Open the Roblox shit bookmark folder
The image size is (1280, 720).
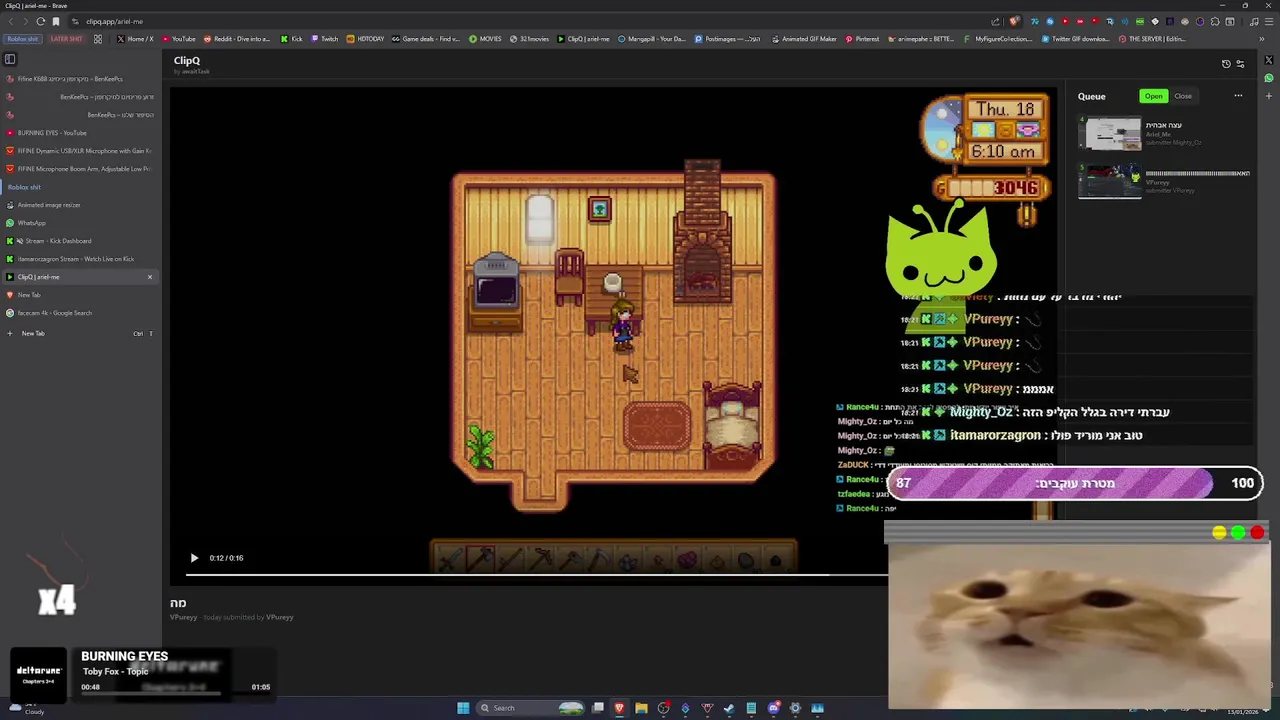22,39
